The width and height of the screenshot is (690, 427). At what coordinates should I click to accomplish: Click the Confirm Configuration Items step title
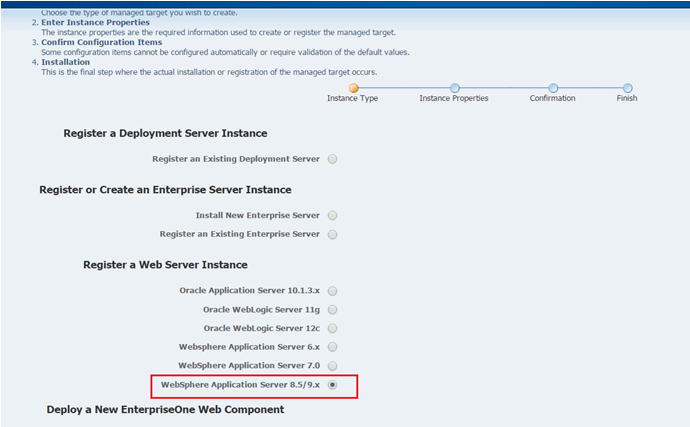click(102, 42)
